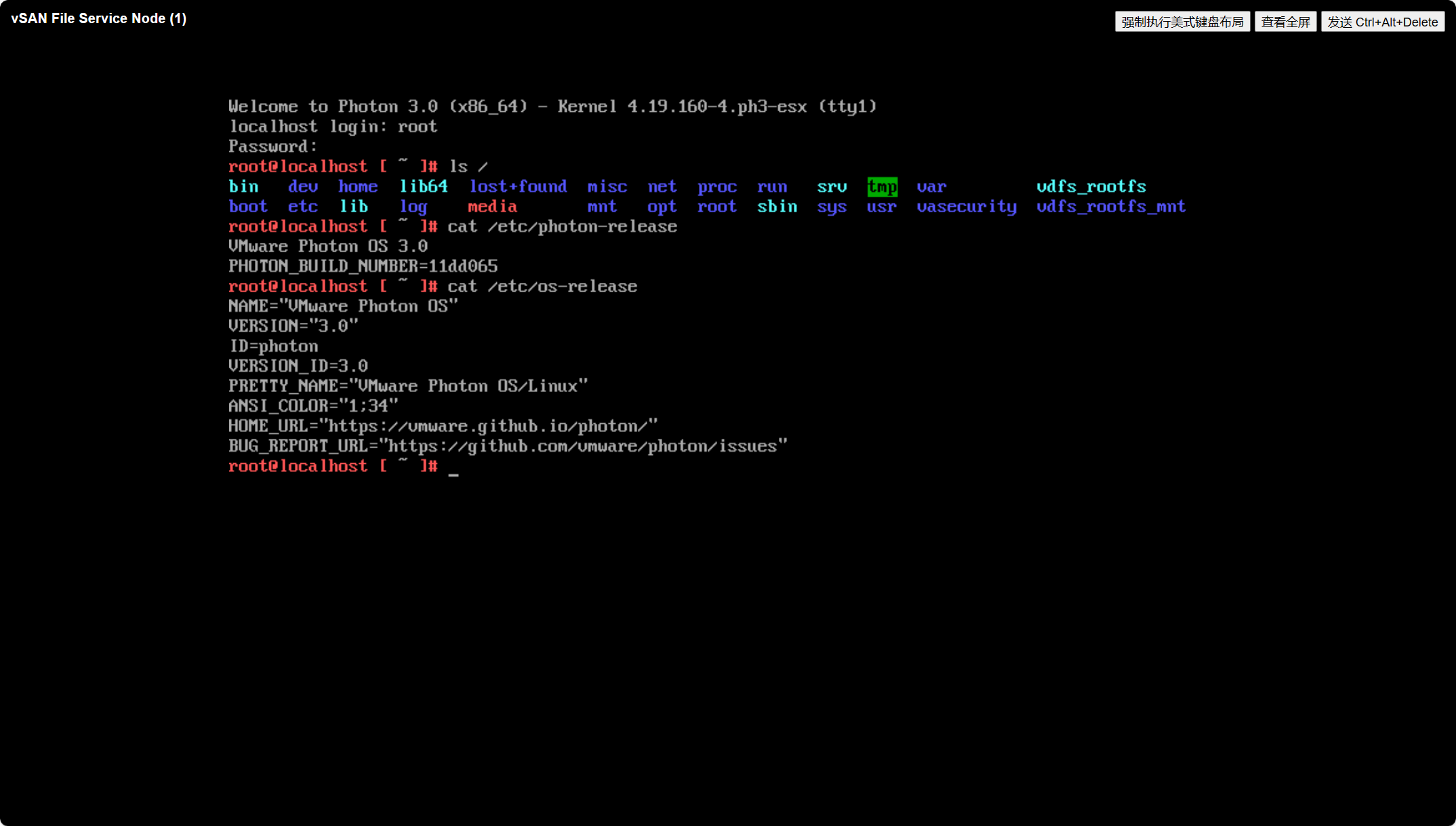This screenshot has width=1456, height=826.
Task: Click the red 'media' entry
Action: click(493, 207)
